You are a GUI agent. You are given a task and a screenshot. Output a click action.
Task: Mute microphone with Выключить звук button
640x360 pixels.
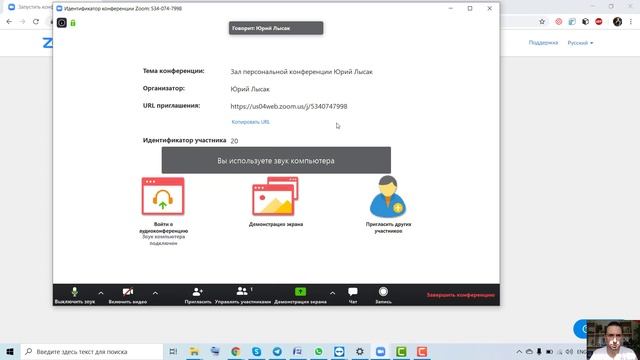pyautogui.click(x=75, y=296)
